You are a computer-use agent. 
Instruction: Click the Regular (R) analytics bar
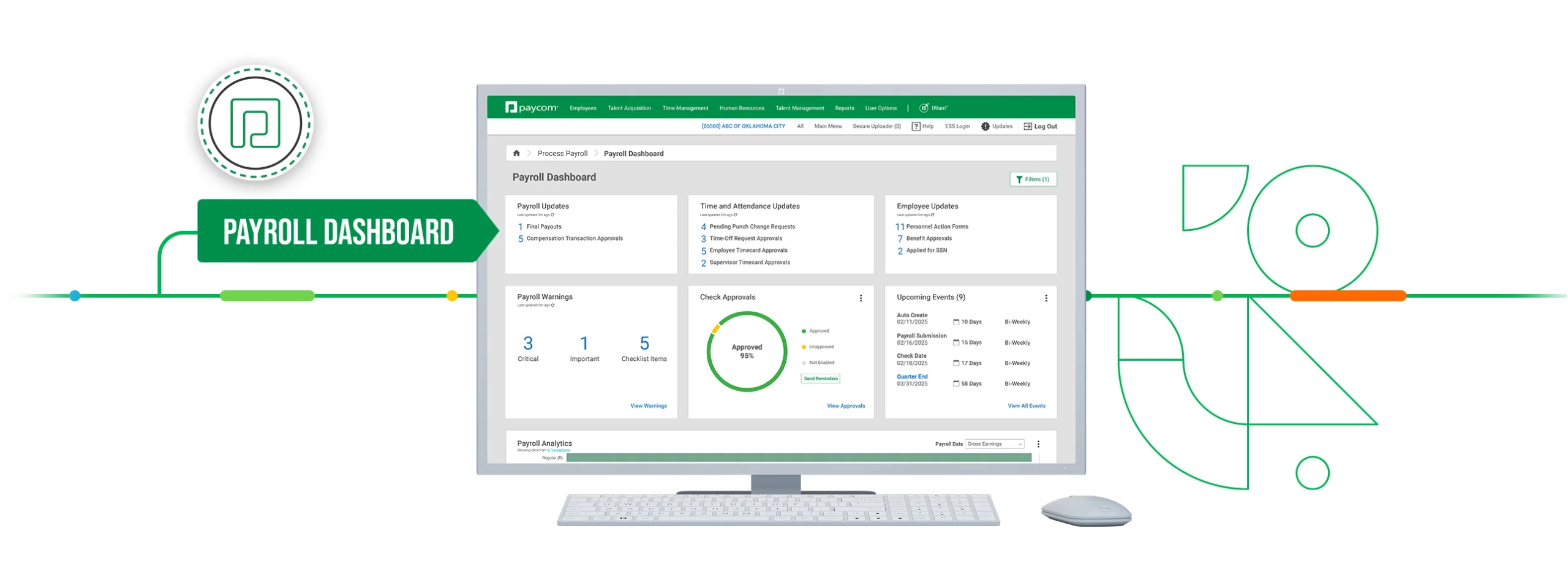[x=798, y=458]
